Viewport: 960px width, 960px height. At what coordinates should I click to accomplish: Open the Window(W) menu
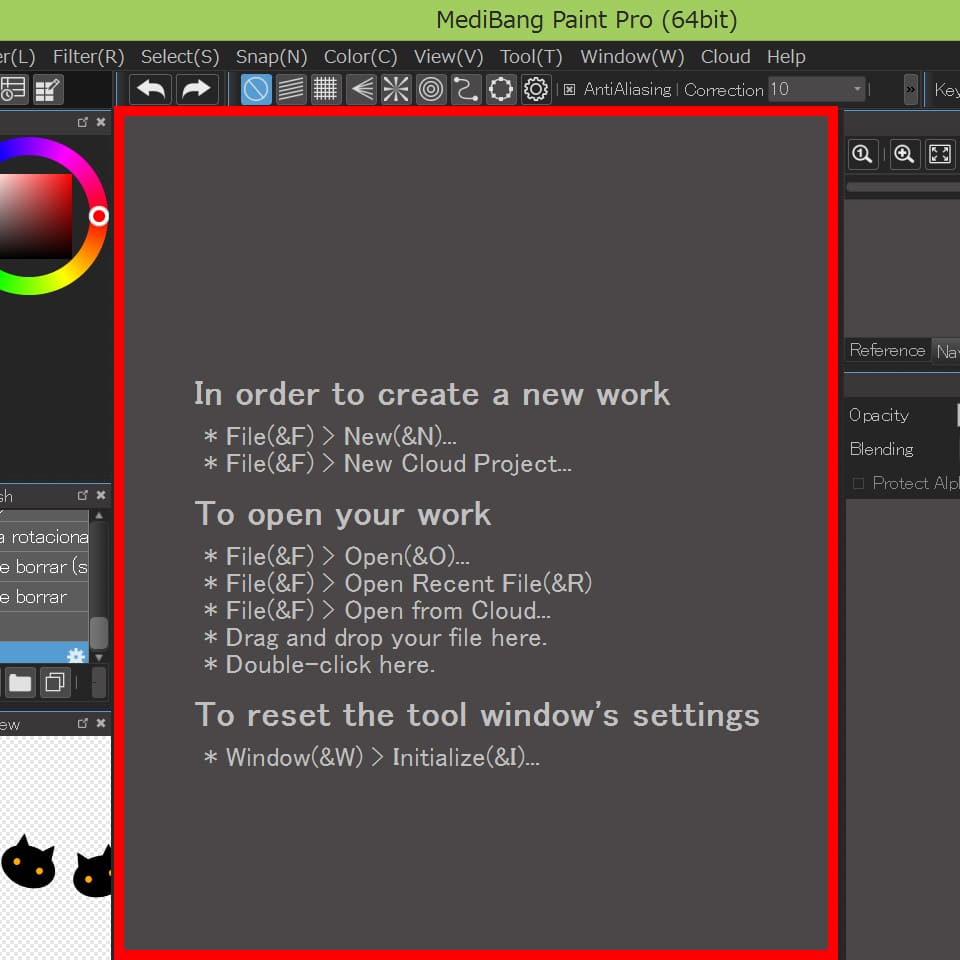point(632,57)
